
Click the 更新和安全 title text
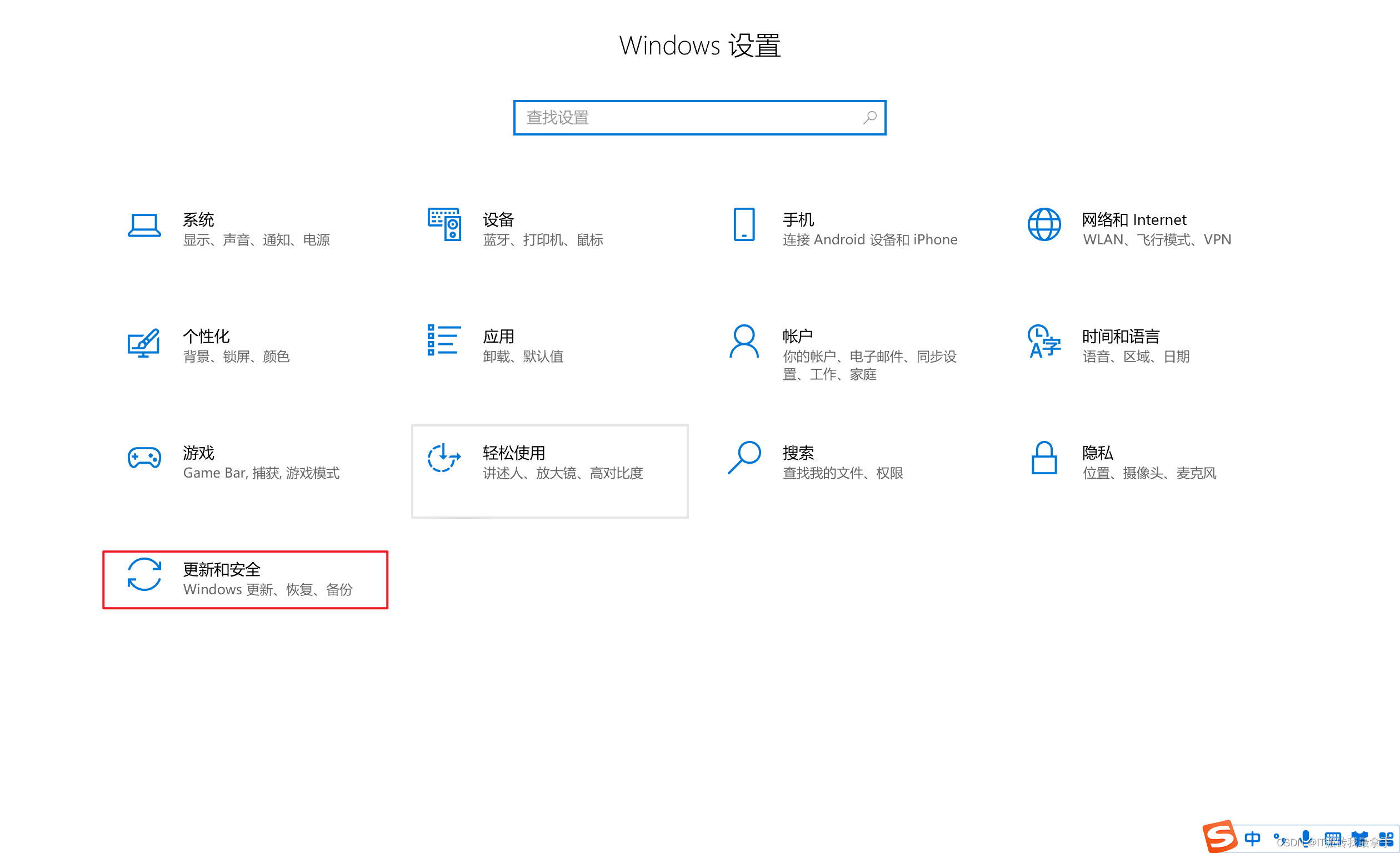click(222, 570)
